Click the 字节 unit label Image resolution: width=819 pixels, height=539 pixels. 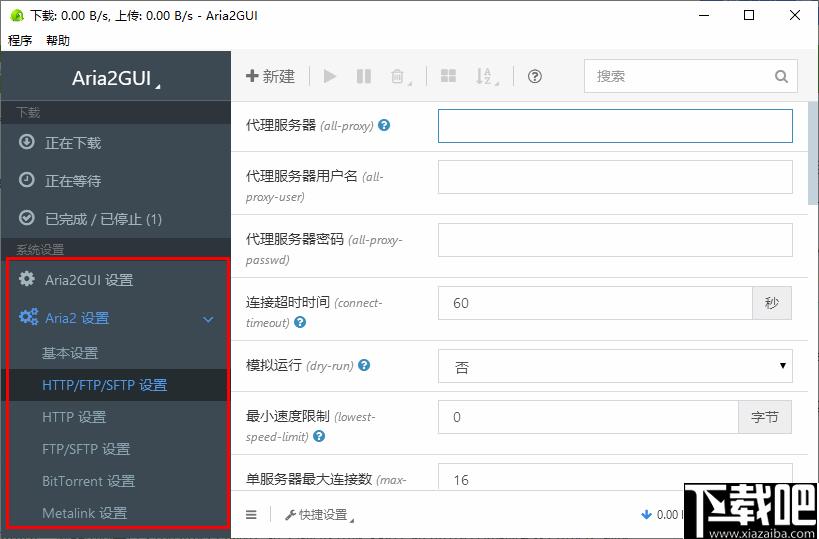(765, 417)
